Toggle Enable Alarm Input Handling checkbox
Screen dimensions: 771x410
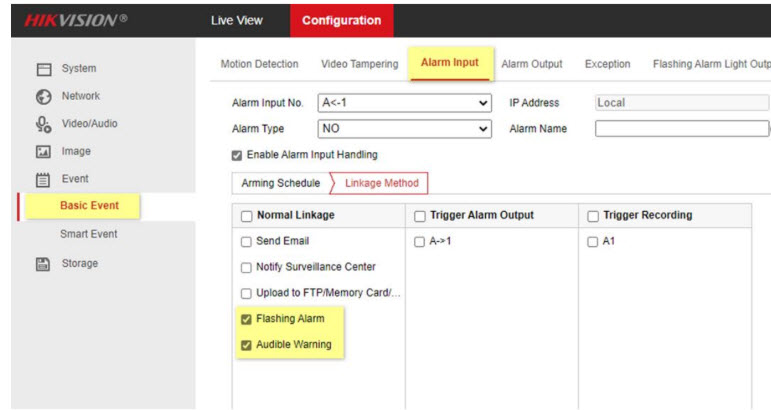(237, 155)
